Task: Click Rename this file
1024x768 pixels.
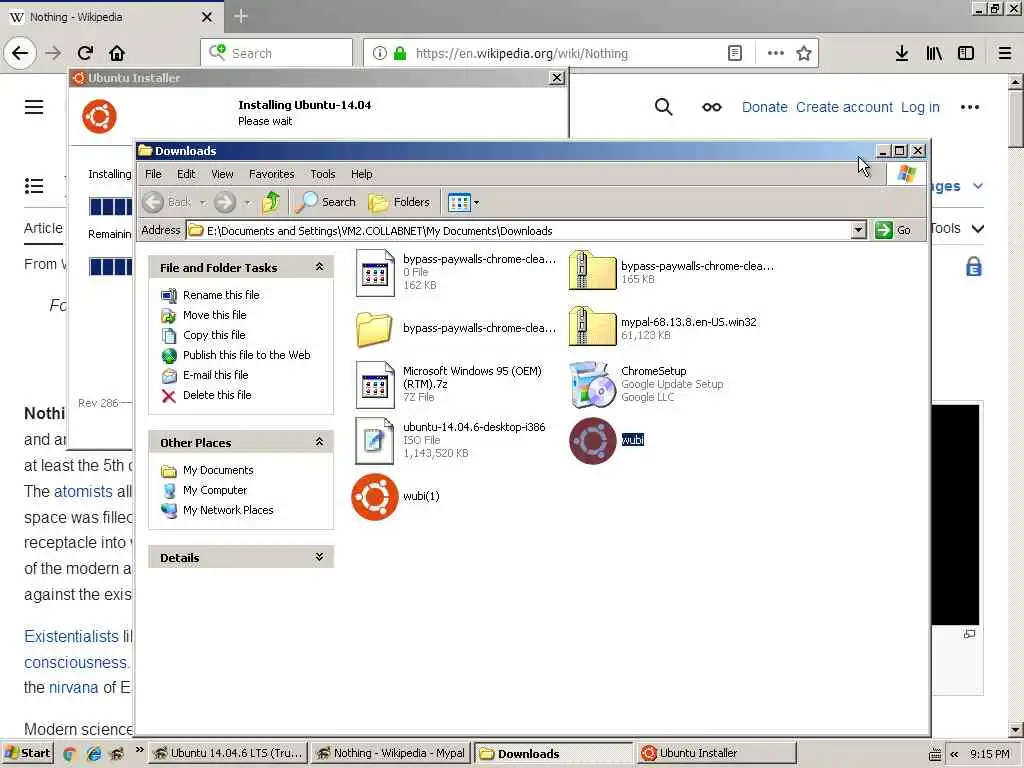Action: pyautogui.click(x=221, y=295)
